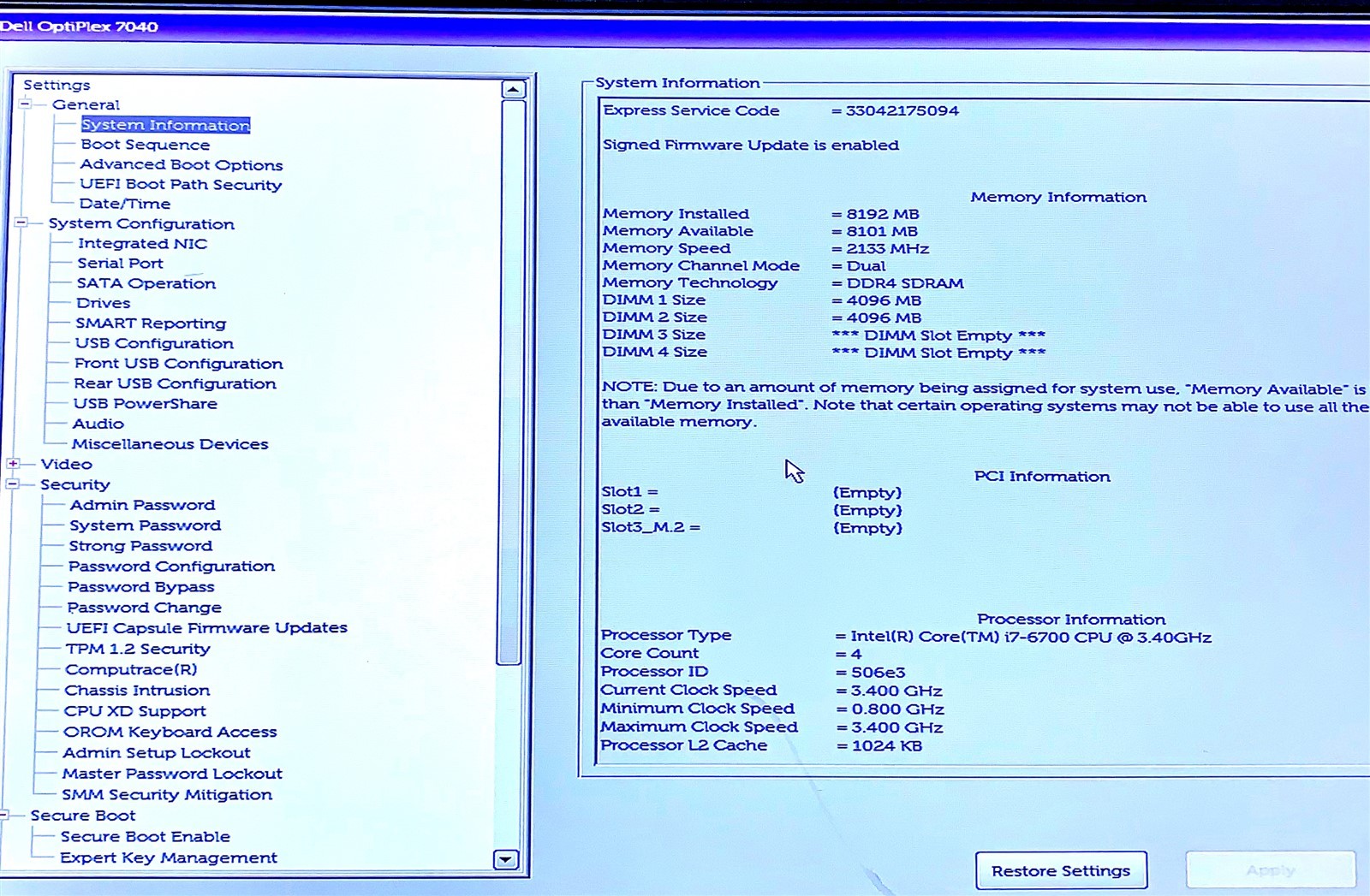Select Rear USB Configuration

pos(176,383)
